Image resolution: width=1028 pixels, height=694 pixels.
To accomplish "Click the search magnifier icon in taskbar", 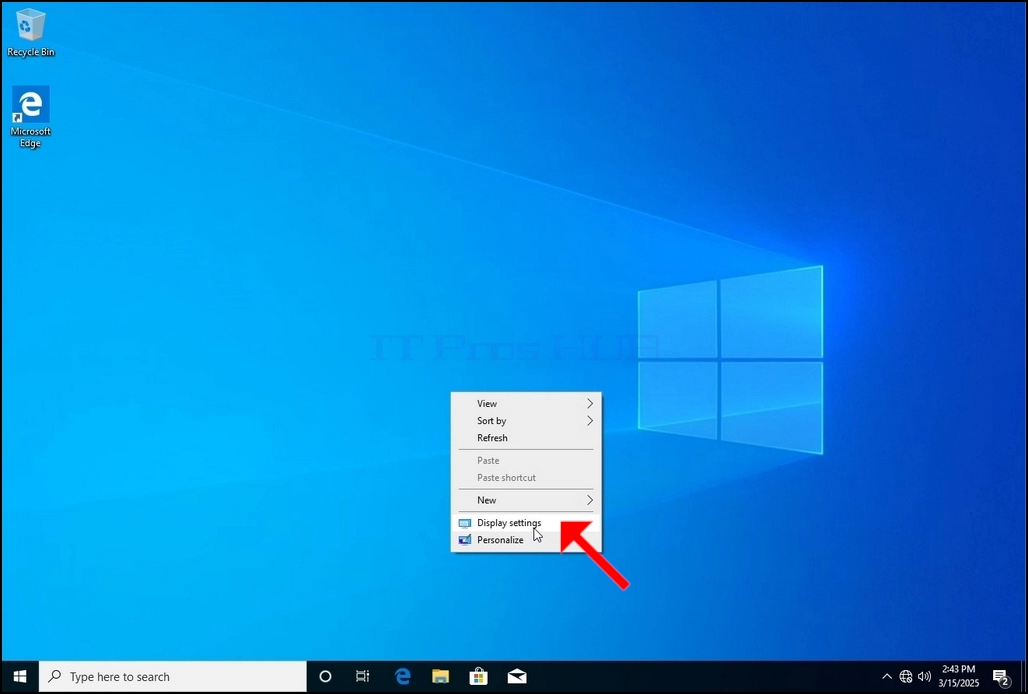I will (56, 676).
